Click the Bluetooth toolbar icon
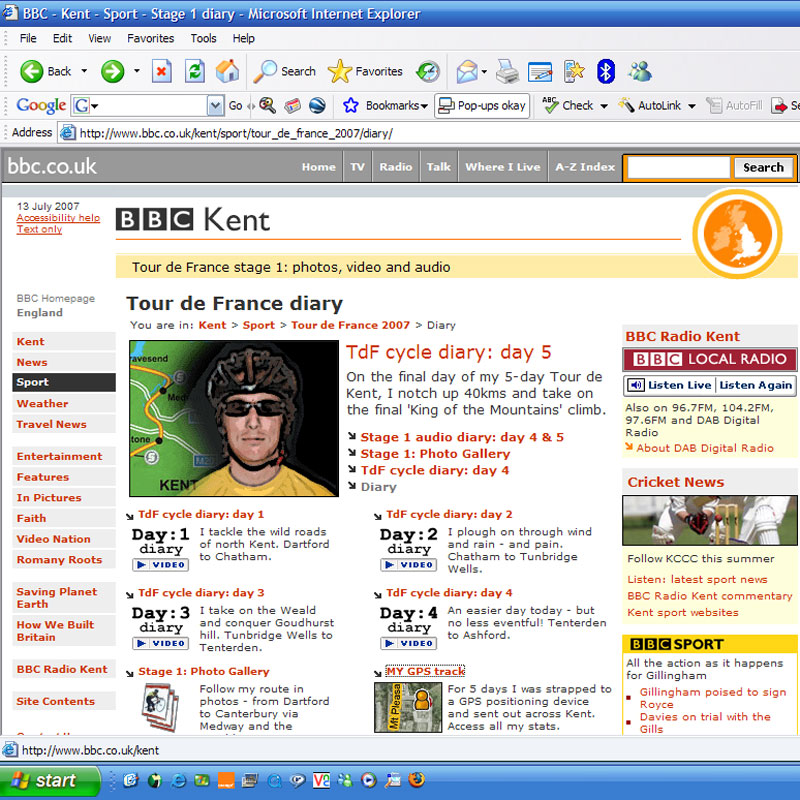The height and width of the screenshot is (800, 800). coord(605,71)
